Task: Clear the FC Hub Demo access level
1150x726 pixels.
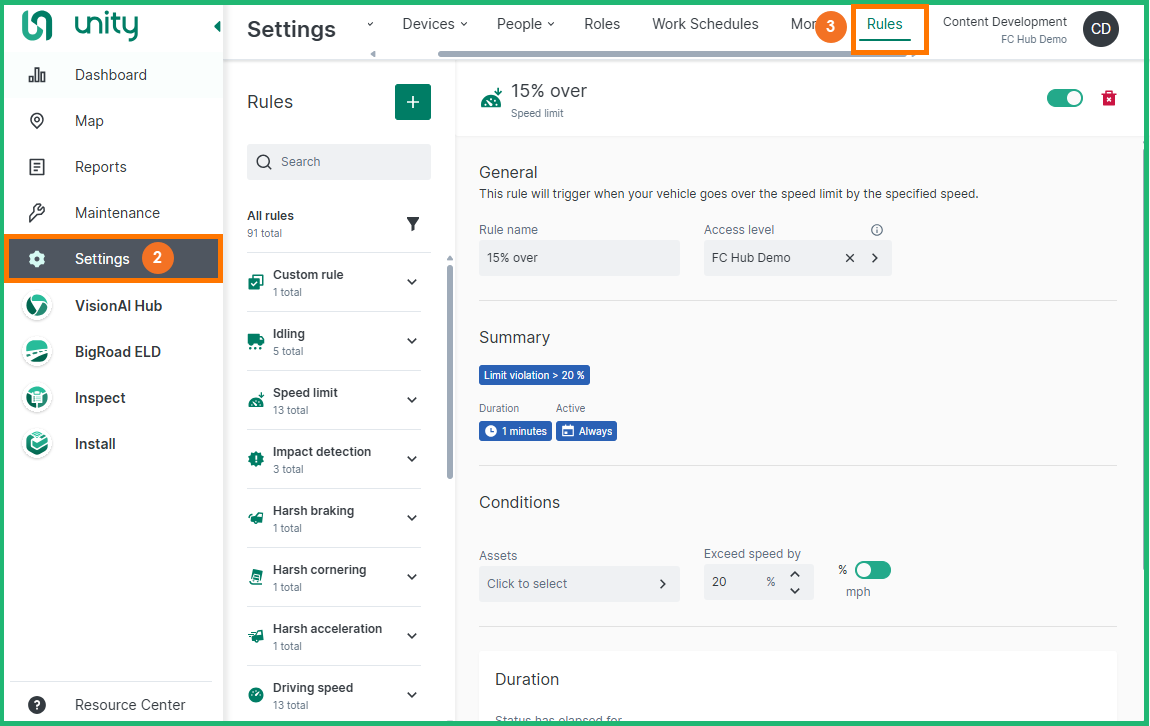Action: click(850, 258)
